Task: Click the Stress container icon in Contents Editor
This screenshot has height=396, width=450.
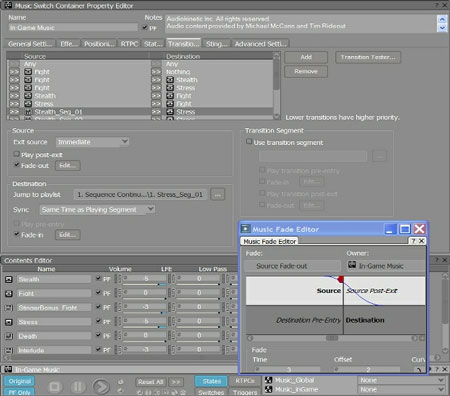Action: (9, 322)
